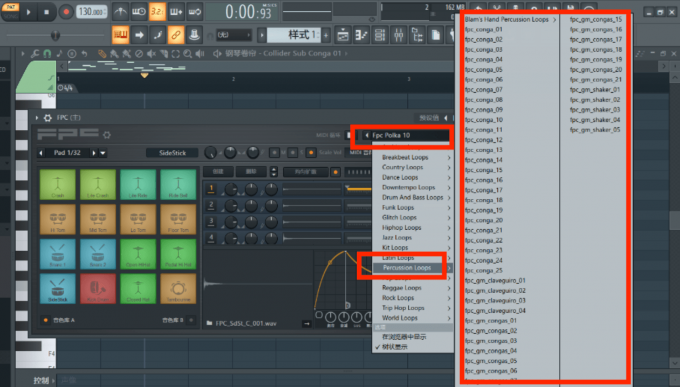The height and width of the screenshot is (387, 680).
Task: Trigger the Crash pad
Action: 58,184
